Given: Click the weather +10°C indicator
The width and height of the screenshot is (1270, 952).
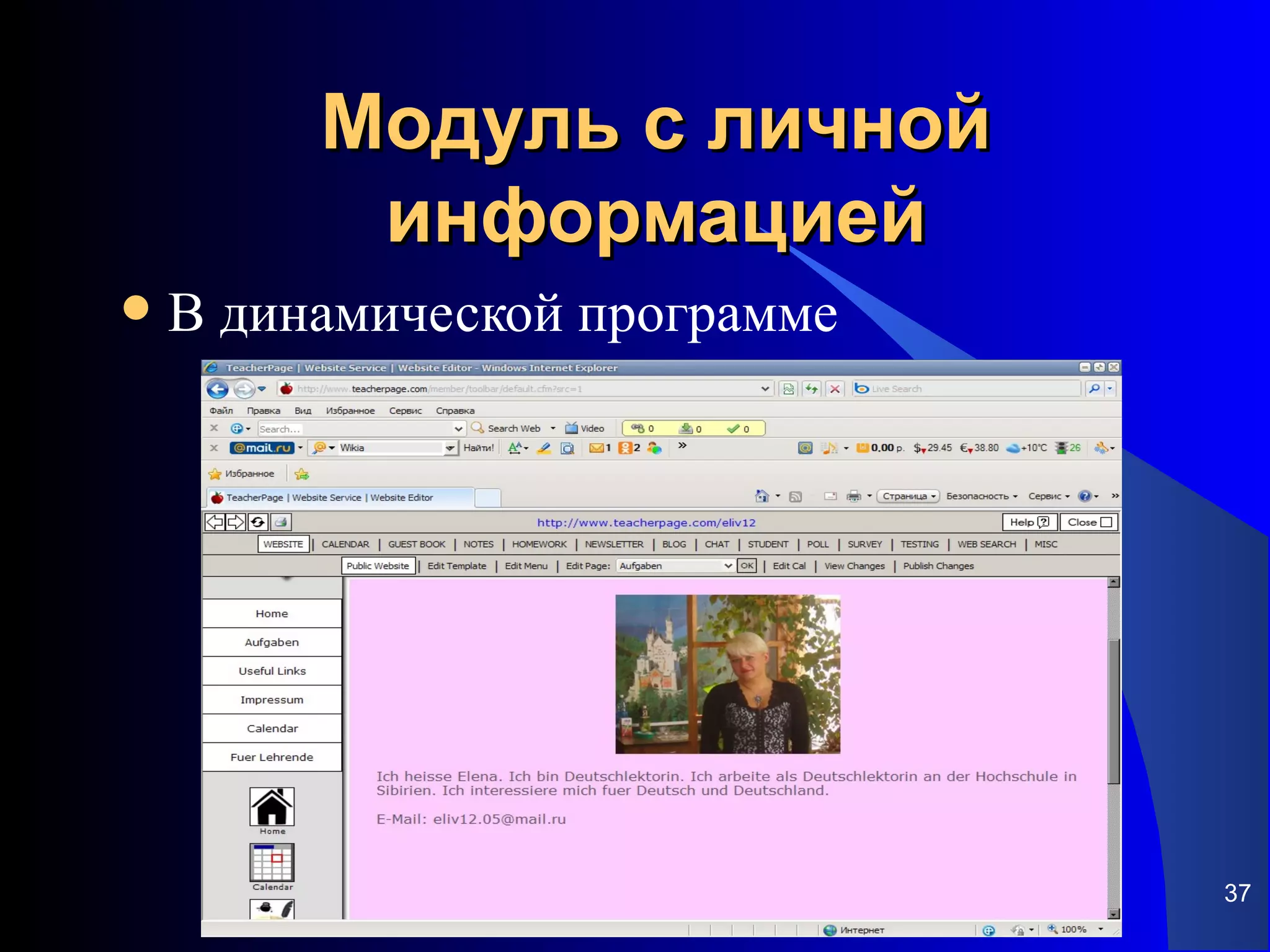Looking at the screenshot, I should [1026, 447].
